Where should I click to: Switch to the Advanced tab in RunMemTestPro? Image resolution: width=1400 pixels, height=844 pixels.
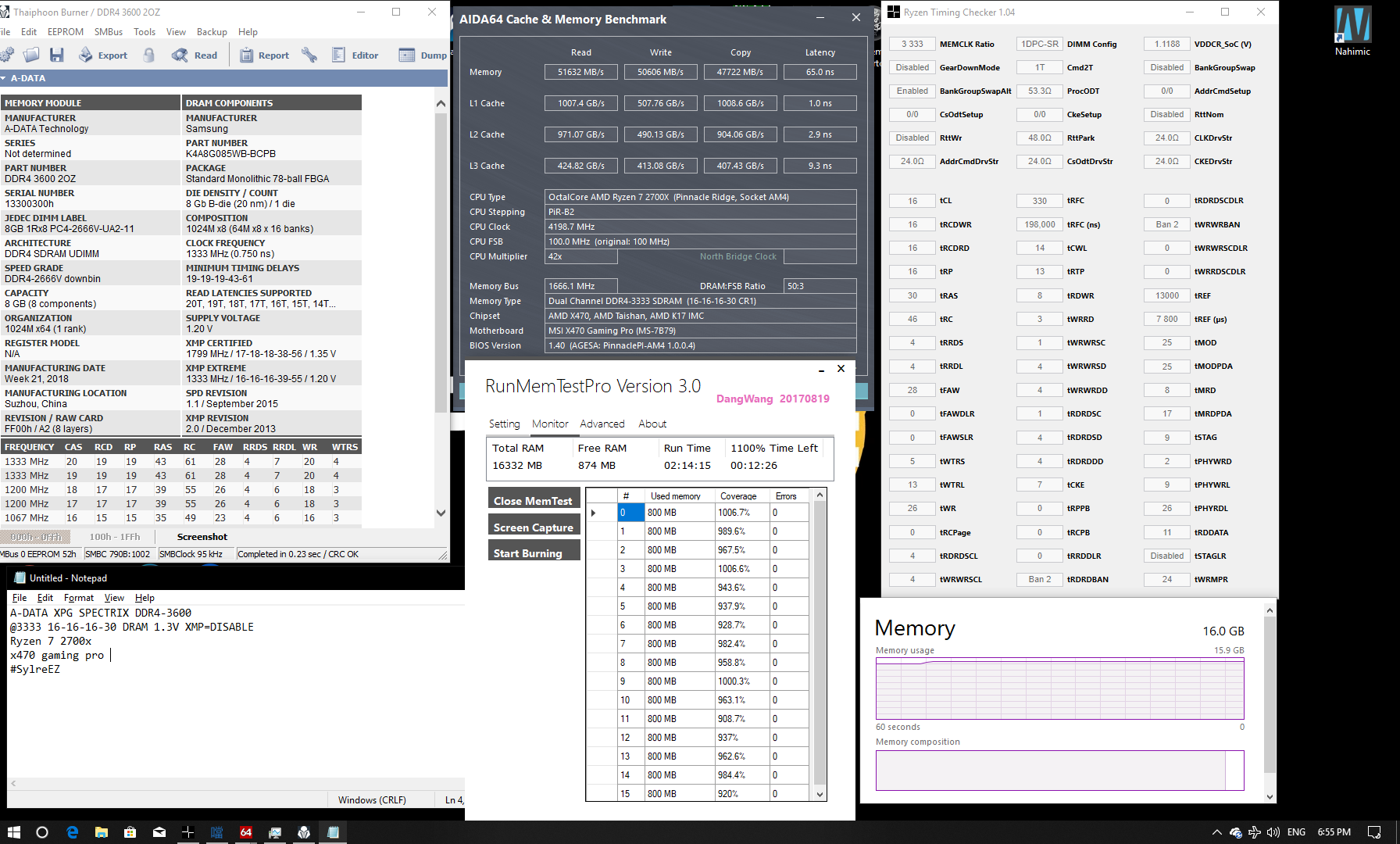pyautogui.click(x=602, y=424)
